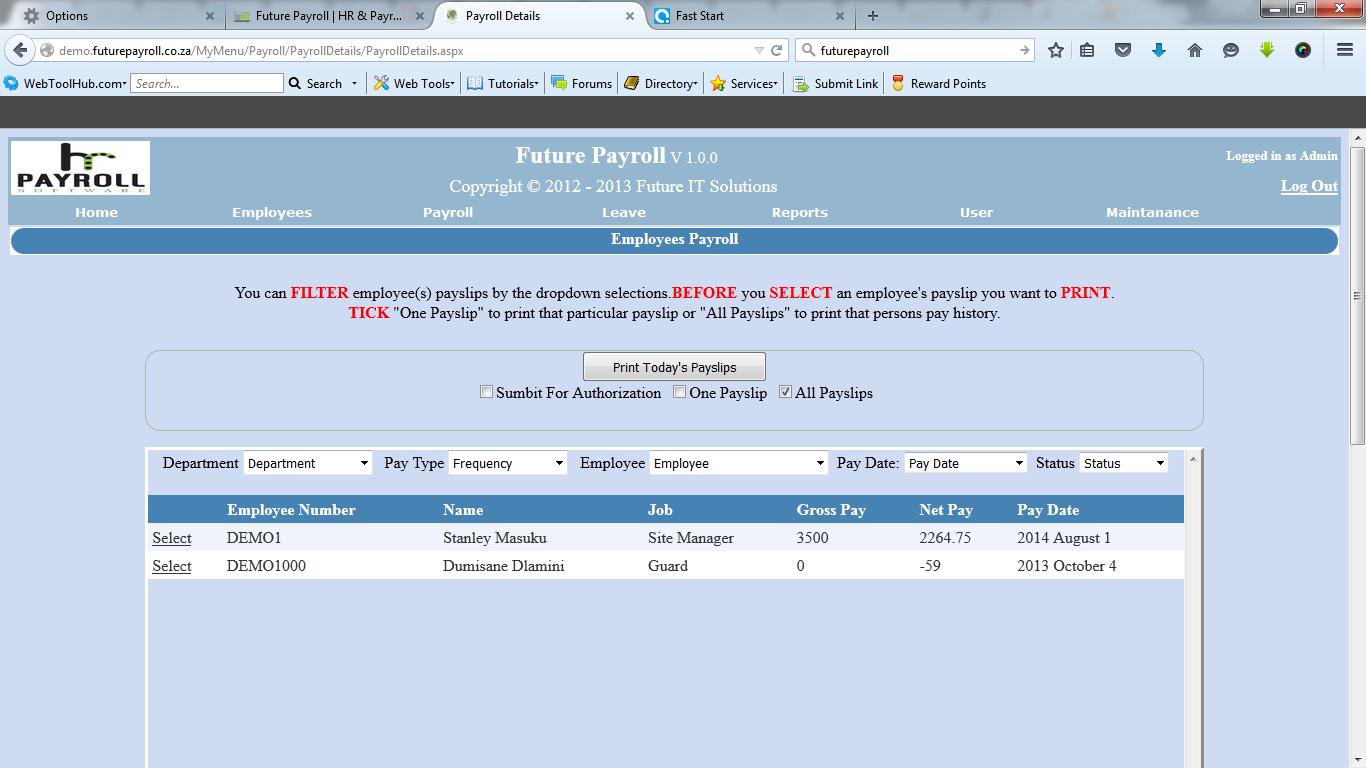
Task: Open the Pocket icon in toolbar
Action: click(1123, 50)
